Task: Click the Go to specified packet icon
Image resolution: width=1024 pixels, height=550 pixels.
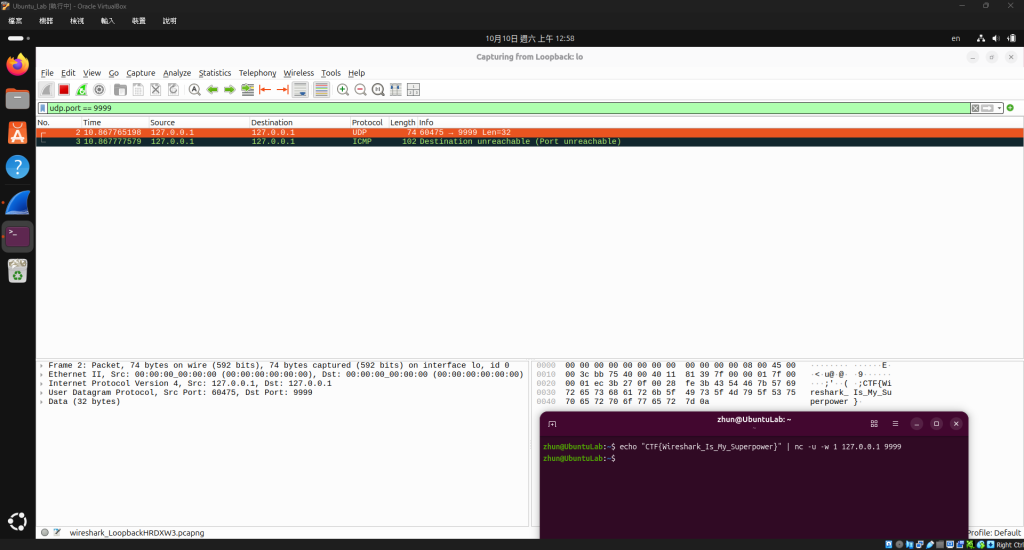Action: coord(248,89)
